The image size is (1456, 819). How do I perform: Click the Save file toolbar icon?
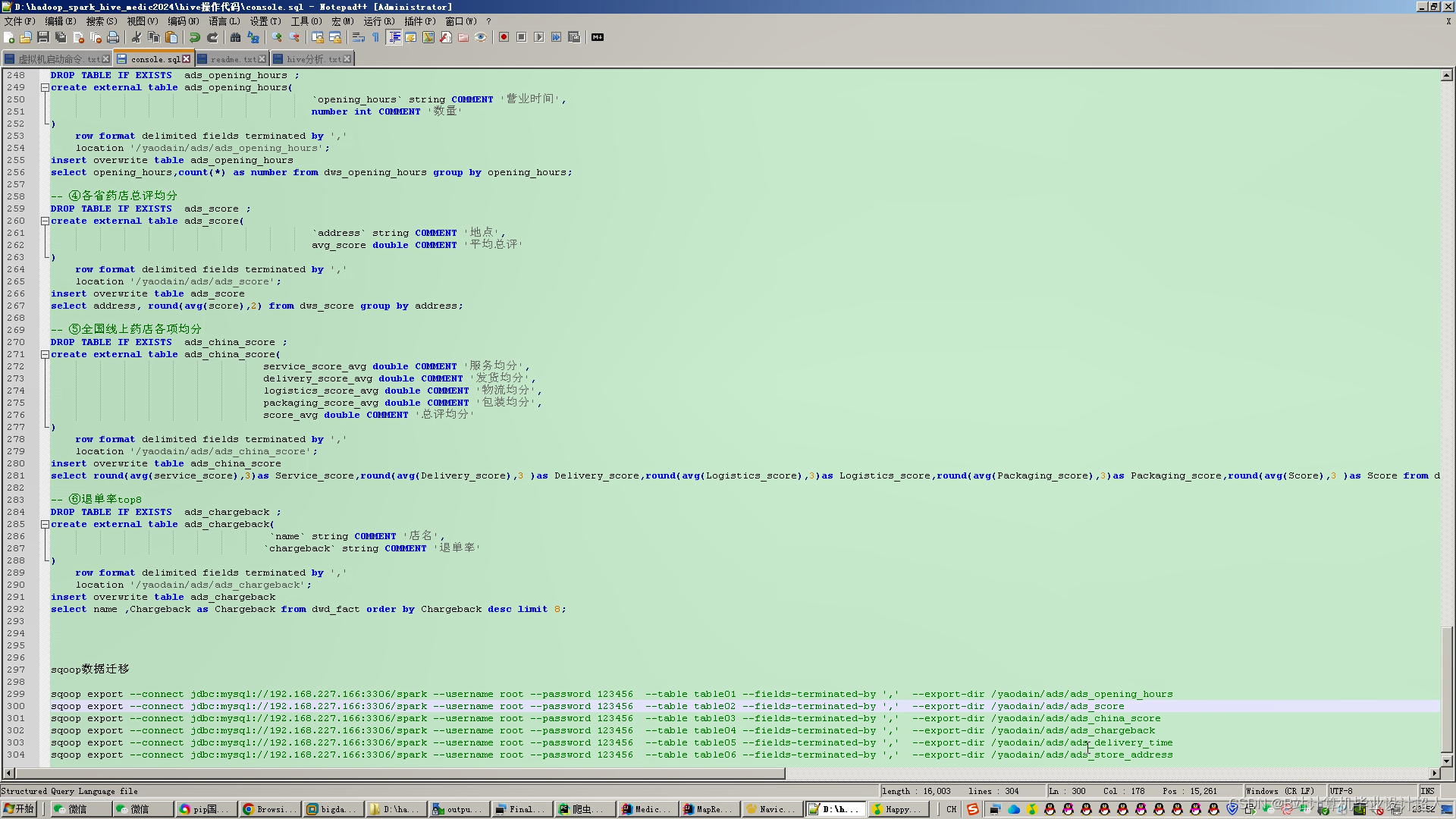pos(43,37)
